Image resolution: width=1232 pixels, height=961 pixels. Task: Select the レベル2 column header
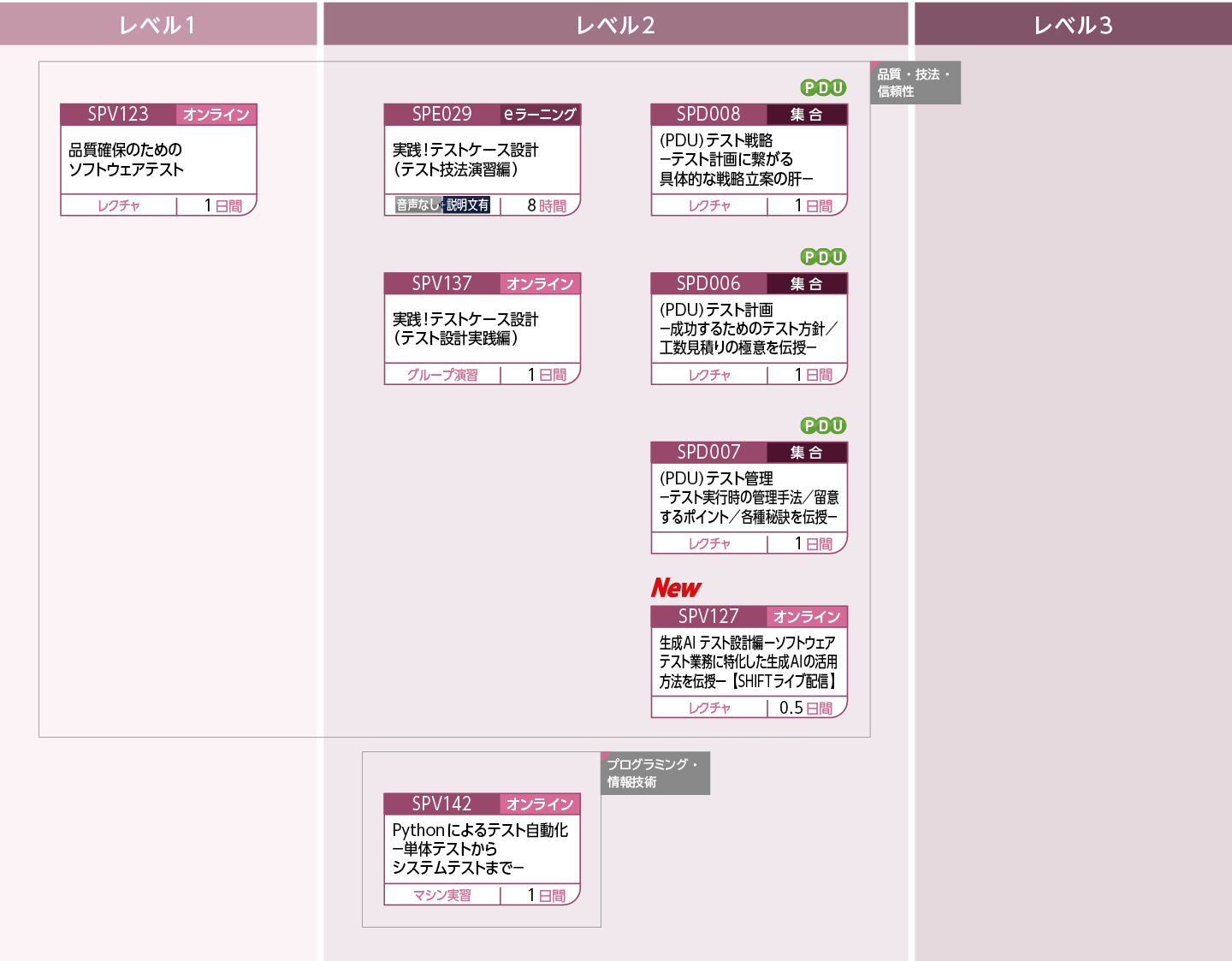pos(615,25)
